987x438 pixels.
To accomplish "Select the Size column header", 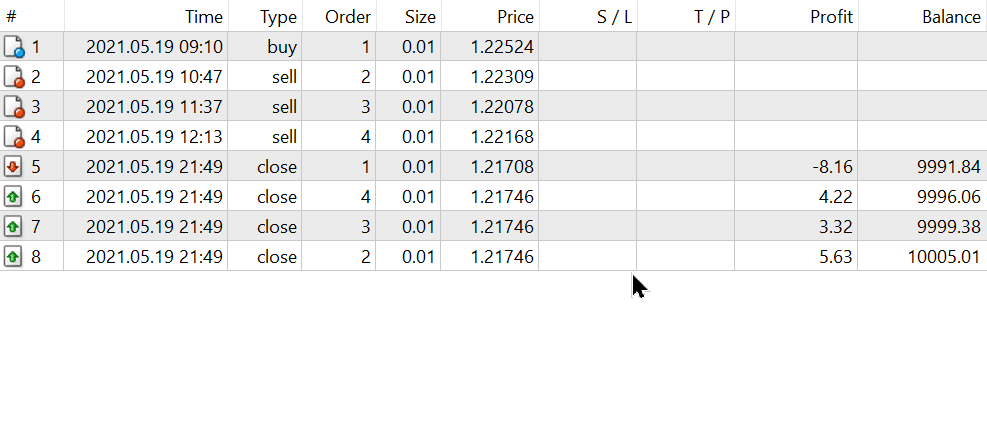I will click(420, 17).
